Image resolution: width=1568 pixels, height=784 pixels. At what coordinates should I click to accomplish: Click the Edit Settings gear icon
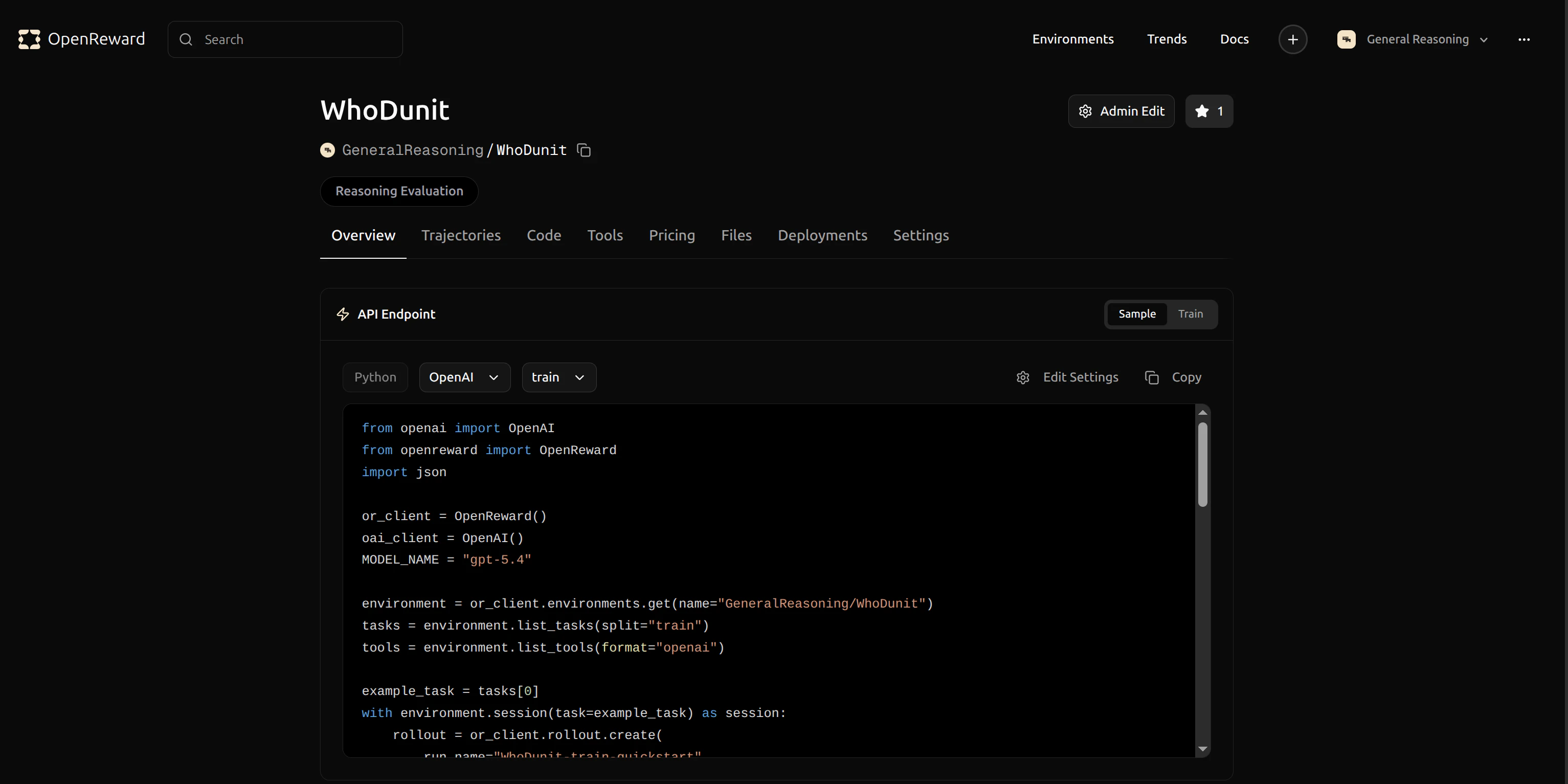[1023, 378]
